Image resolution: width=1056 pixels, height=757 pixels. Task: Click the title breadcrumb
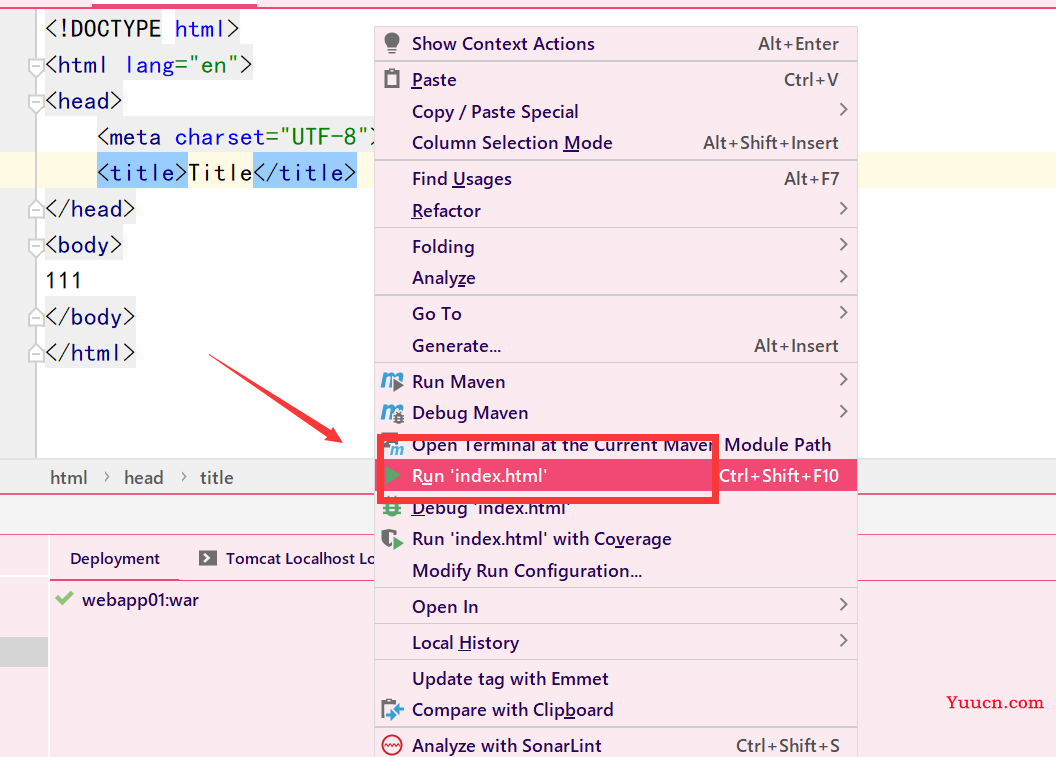216,478
